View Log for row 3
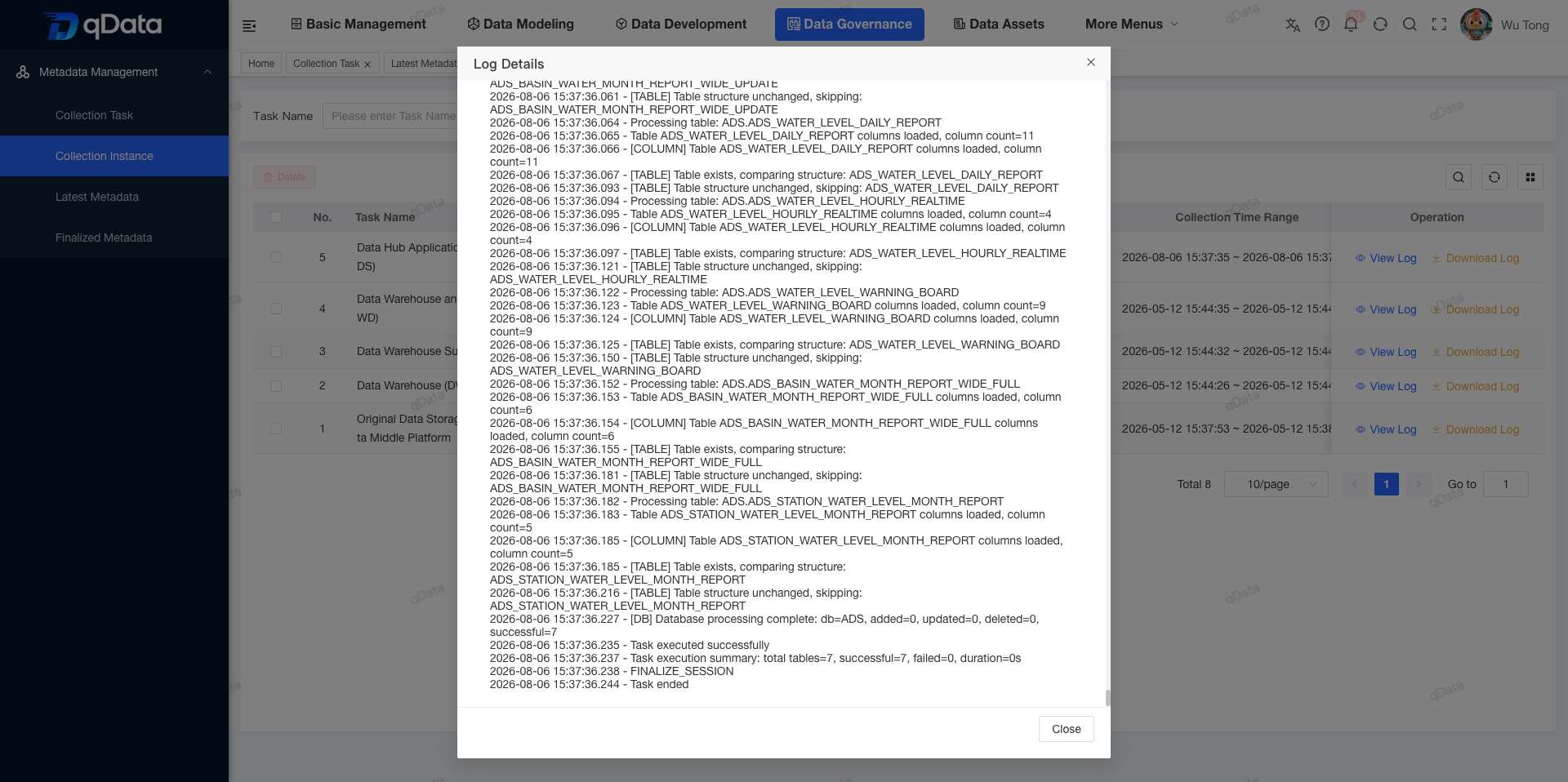This screenshot has height=782, width=1568. click(1386, 352)
